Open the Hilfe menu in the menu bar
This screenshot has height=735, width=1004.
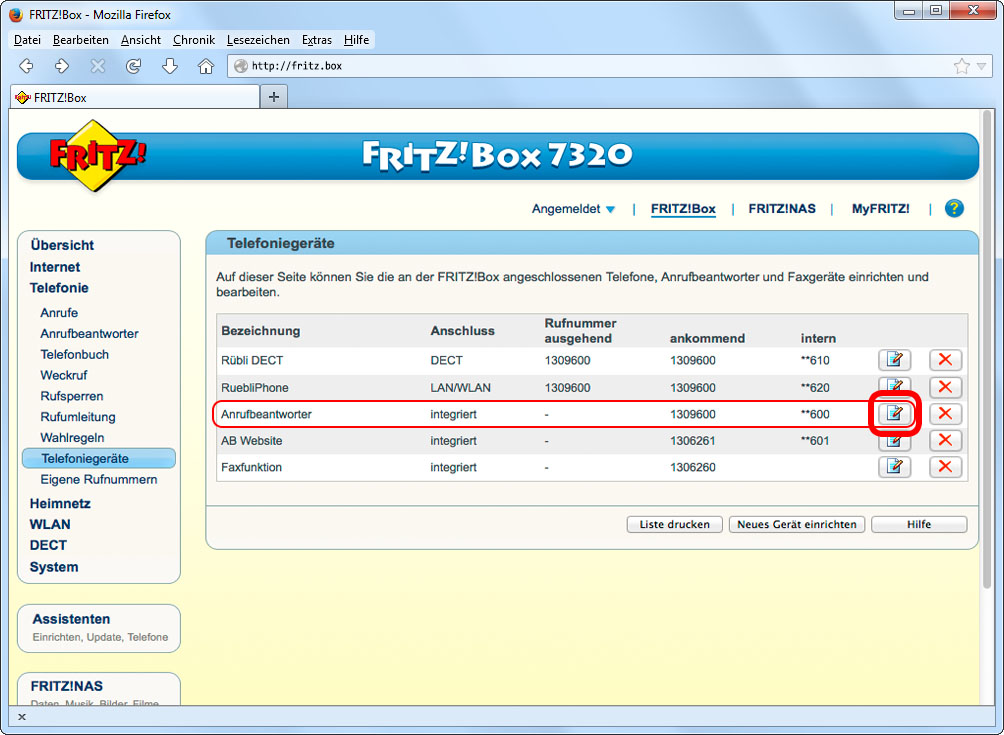coord(356,40)
